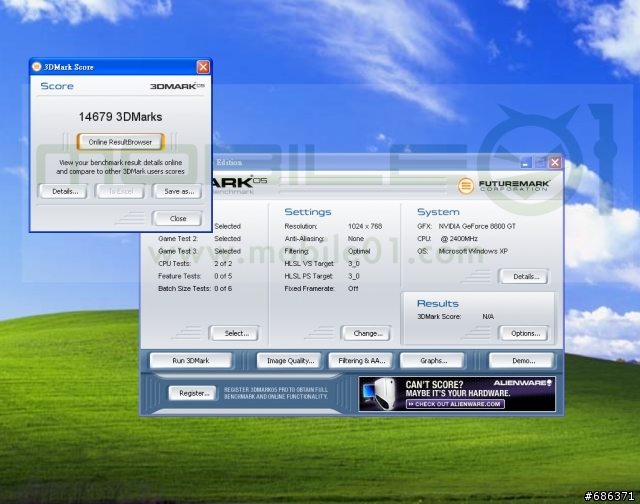Click the Alienware advertisement banner
The image size is (640, 504).
tap(457, 394)
